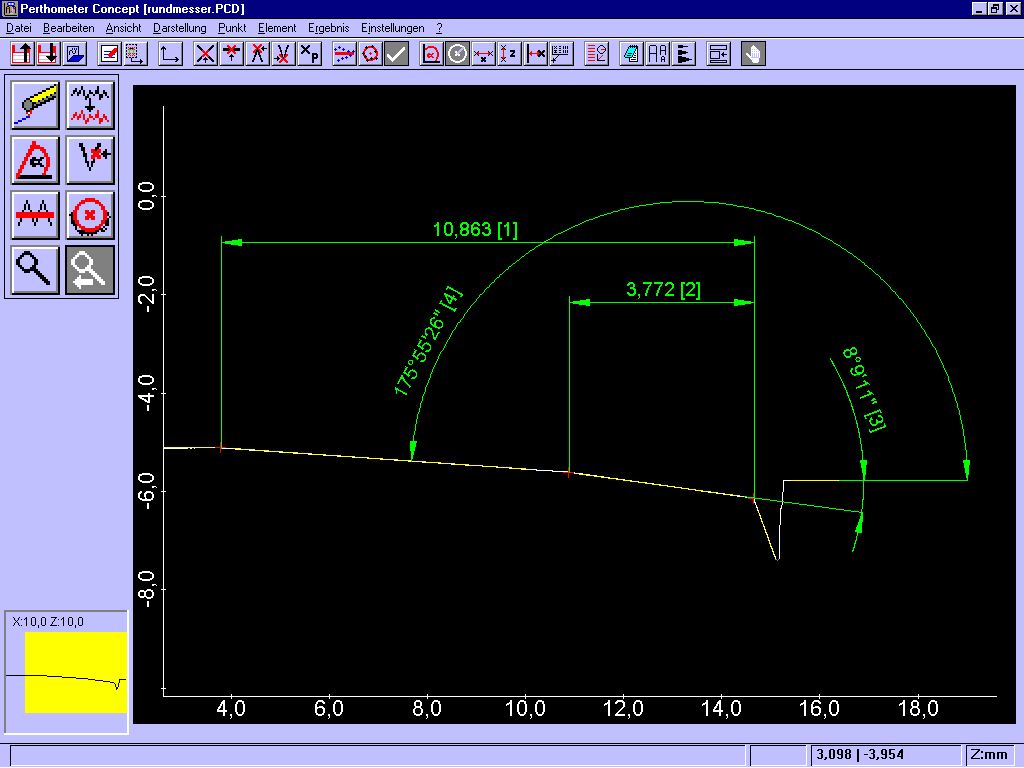
Task: Click the red up-arrow load file icon
Action: (x=21, y=54)
